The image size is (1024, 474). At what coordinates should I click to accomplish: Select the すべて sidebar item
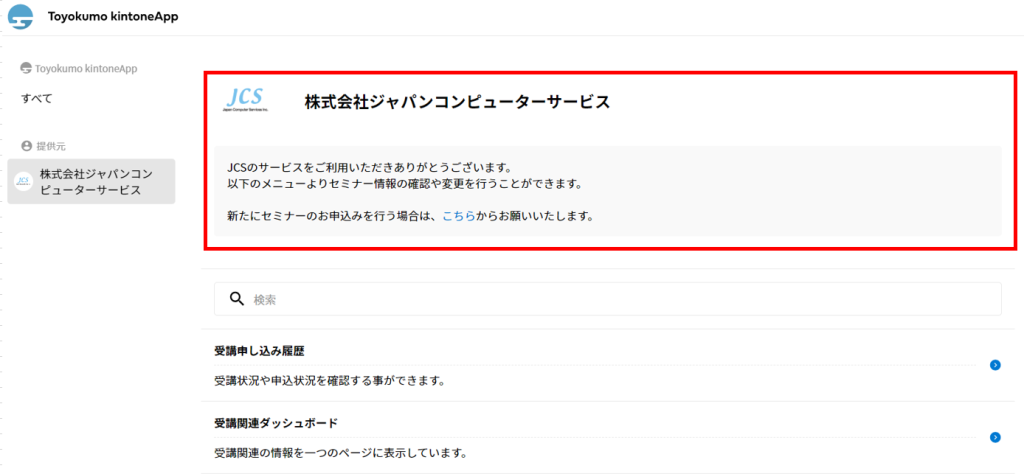37,99
